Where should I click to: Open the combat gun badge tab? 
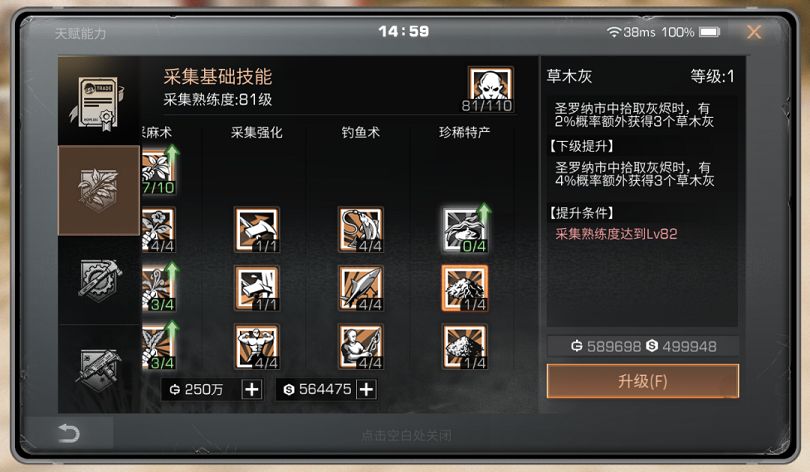pos(99,369)
